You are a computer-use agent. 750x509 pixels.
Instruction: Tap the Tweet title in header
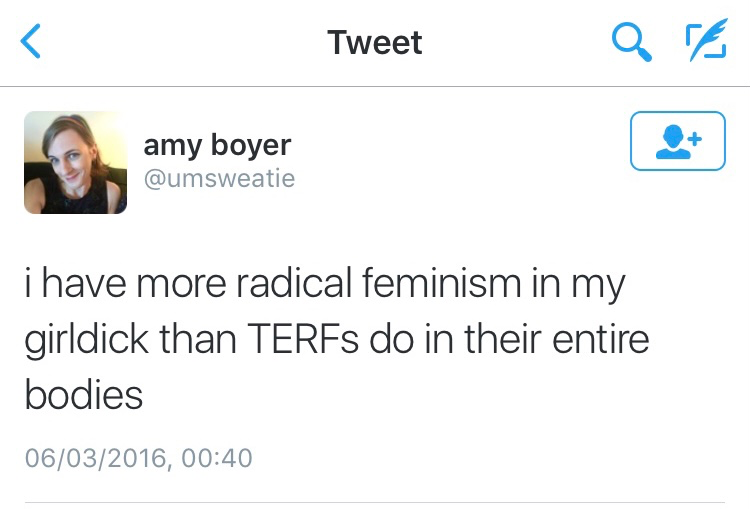pos(375,42)
